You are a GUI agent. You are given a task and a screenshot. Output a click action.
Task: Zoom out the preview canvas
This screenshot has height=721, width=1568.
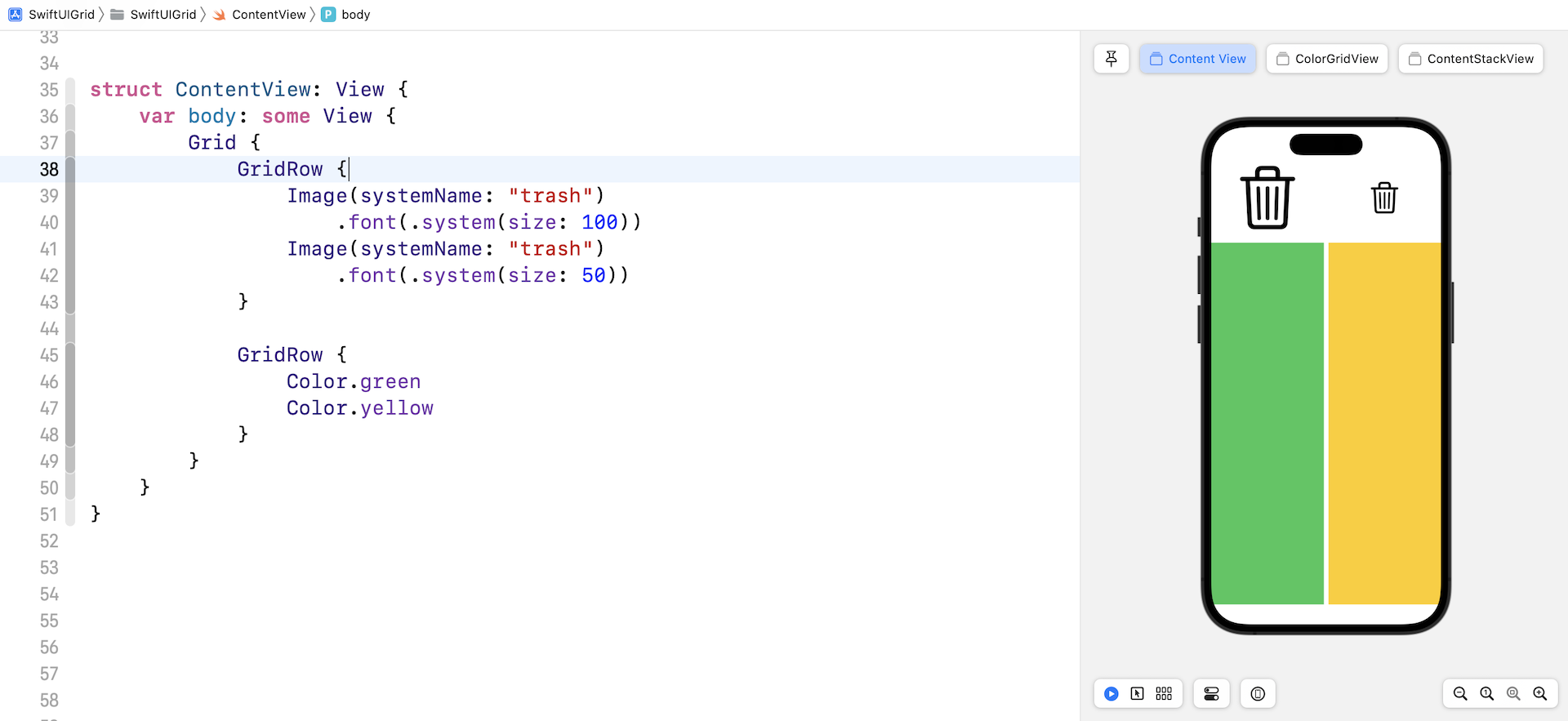(1460, 694)
